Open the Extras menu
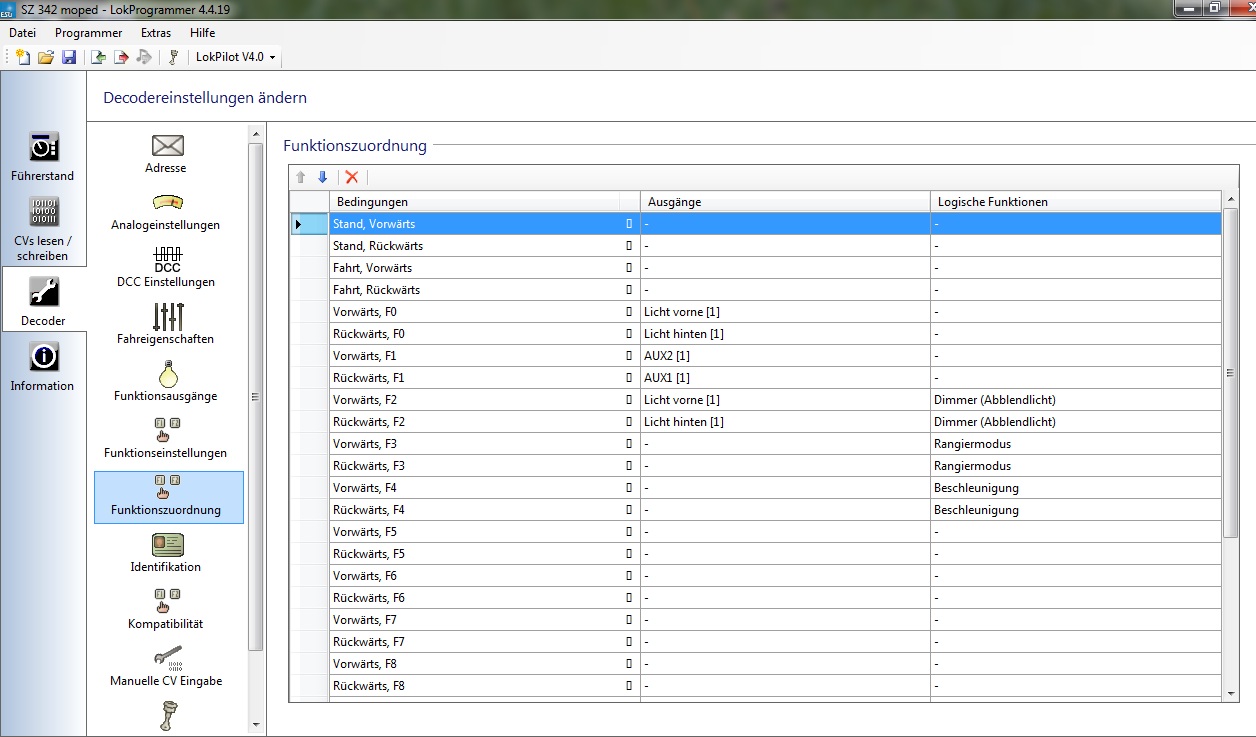The height and width of the screenshot is (737, 1256). pos(156,33)
